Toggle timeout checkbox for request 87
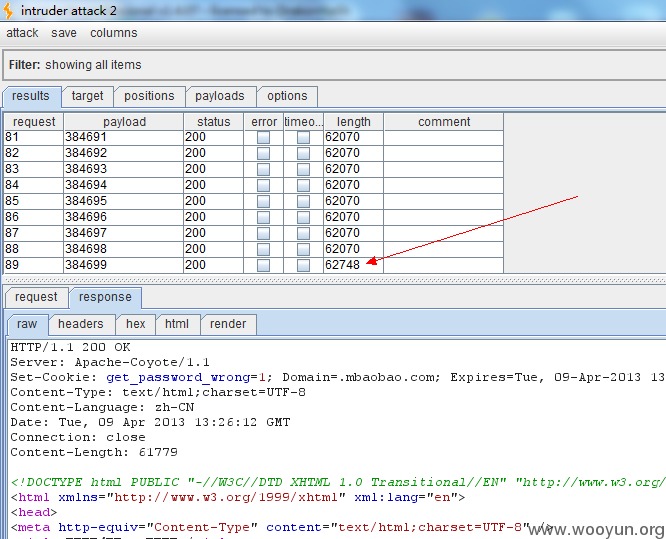 (303, 233)
